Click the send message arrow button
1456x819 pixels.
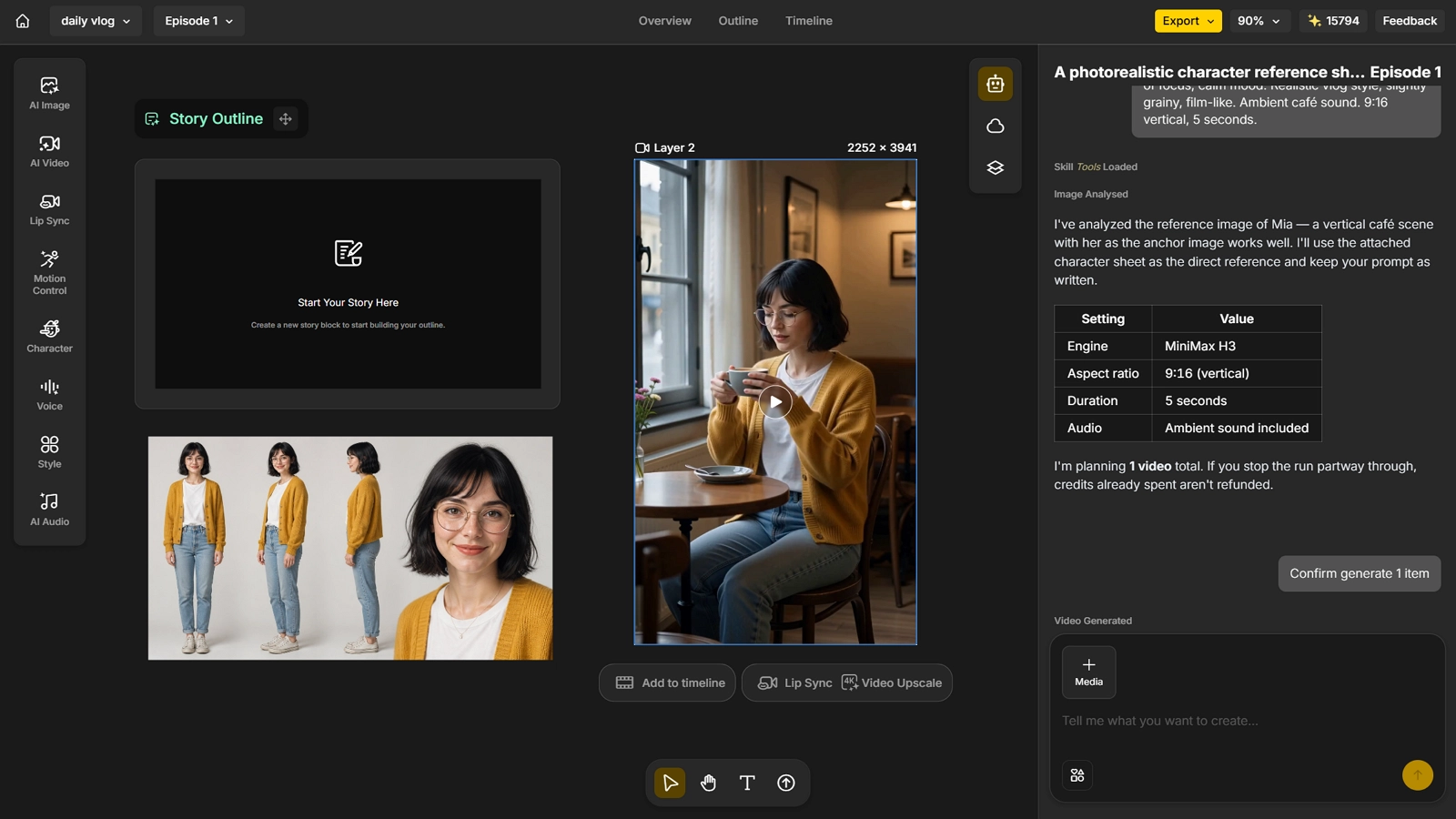(1417, 775)
